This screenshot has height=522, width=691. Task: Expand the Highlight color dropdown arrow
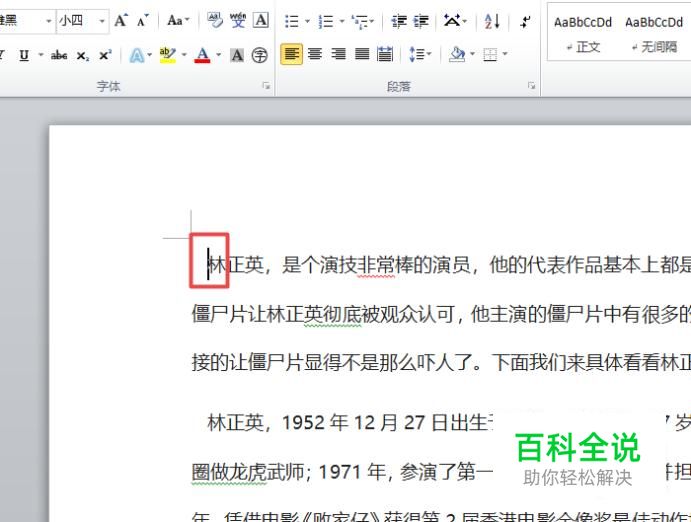pyautogui.click(x=184, y=56)
